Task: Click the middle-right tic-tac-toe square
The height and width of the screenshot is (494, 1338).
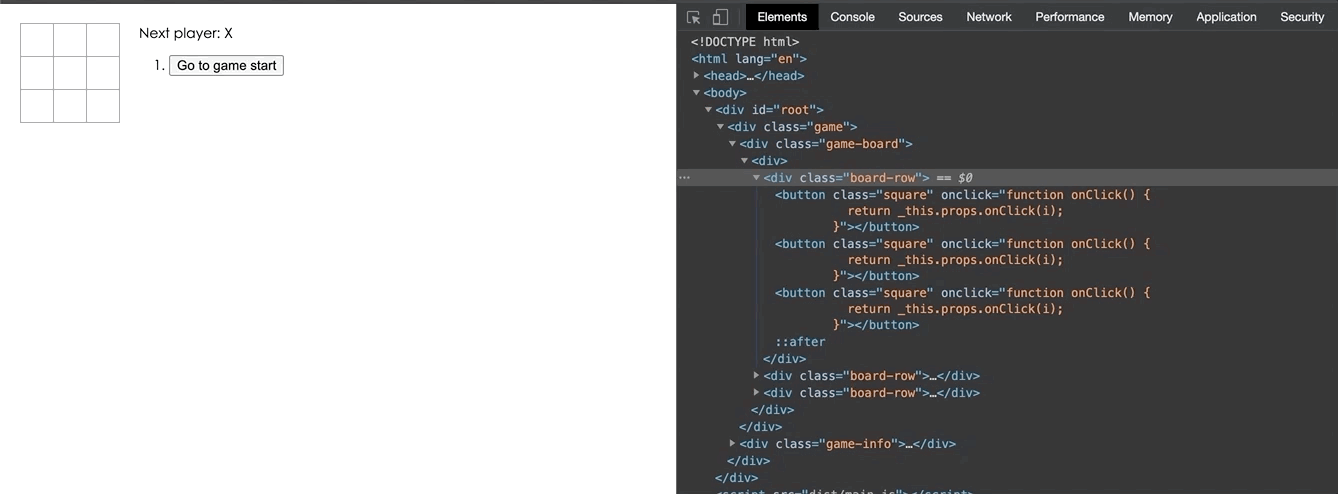Action: pyautogui.click(x=103, y=73)
